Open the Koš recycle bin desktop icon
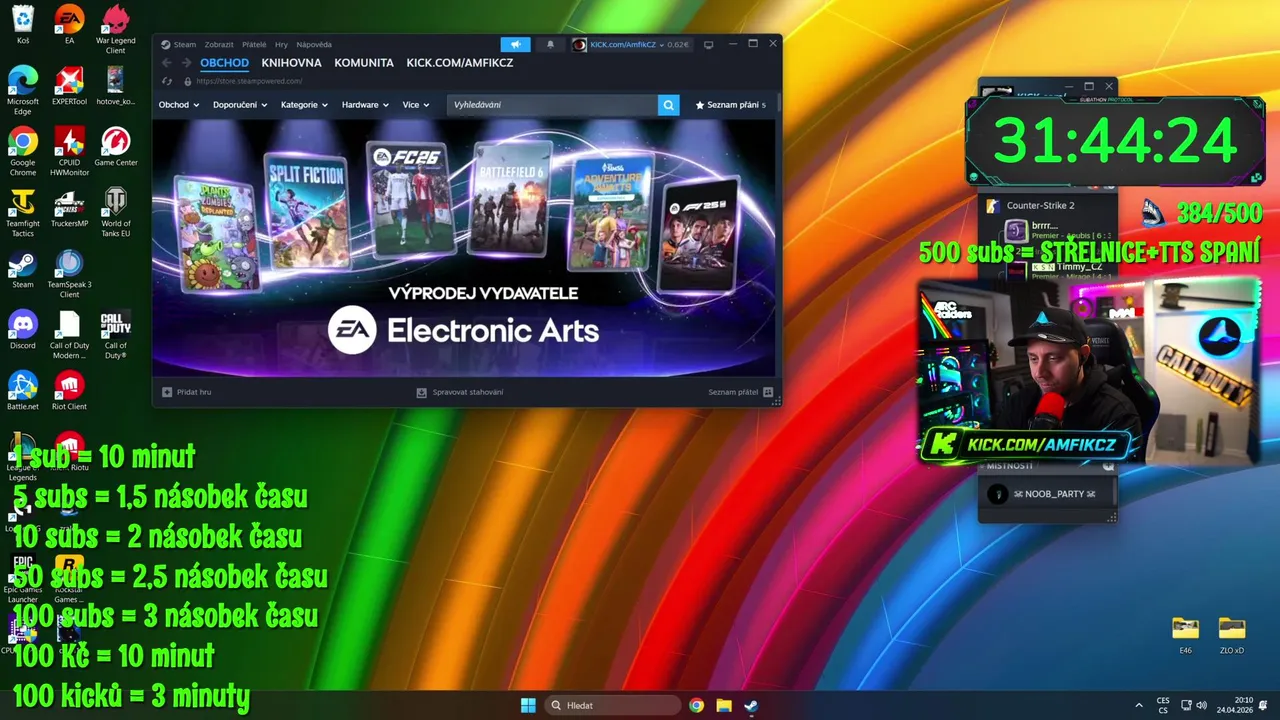The height and width of the screenshot is (720, 1280). pyautogui.click(x=23, y=26)
